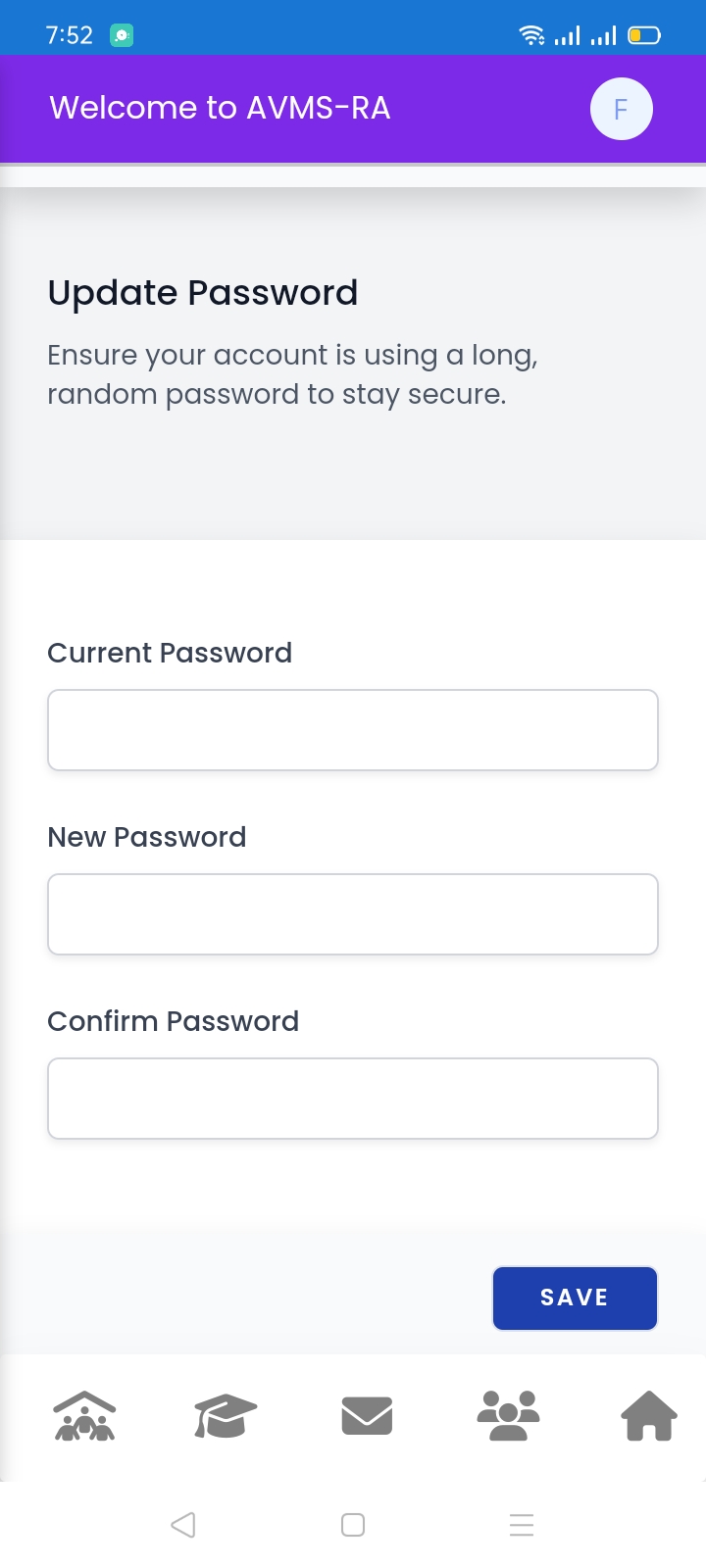Viewport: 706px width, 1568px height.
Task: Tap the graduation cap icon
Action: tap(226, 1416)
